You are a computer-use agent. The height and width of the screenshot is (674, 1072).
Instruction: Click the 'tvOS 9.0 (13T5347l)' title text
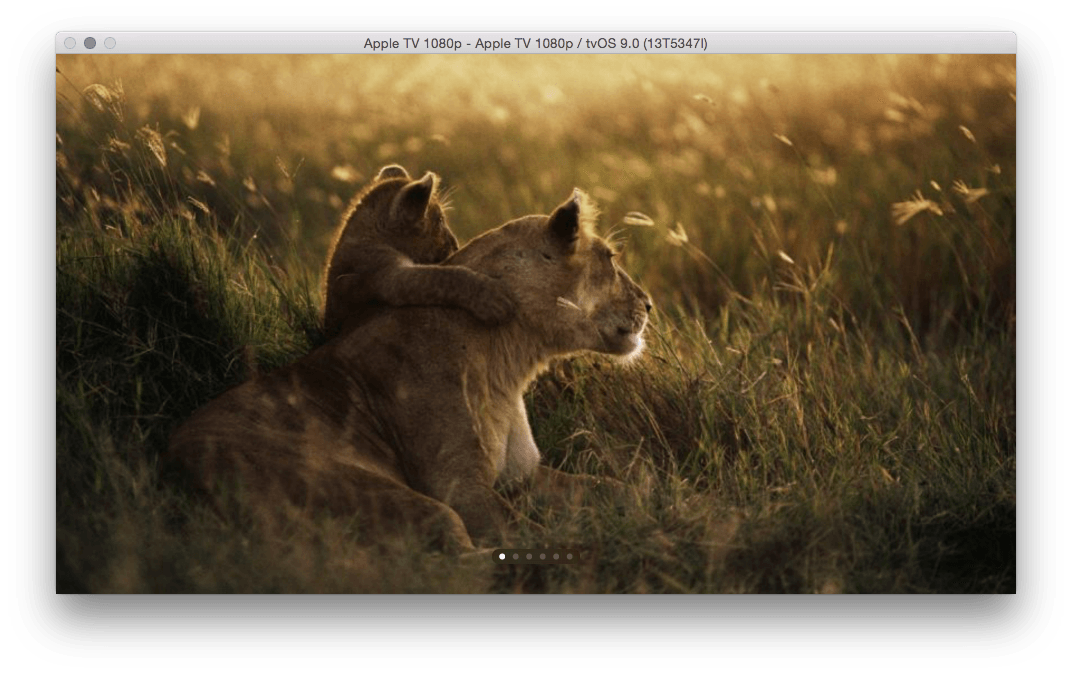[x=654, y=43]
